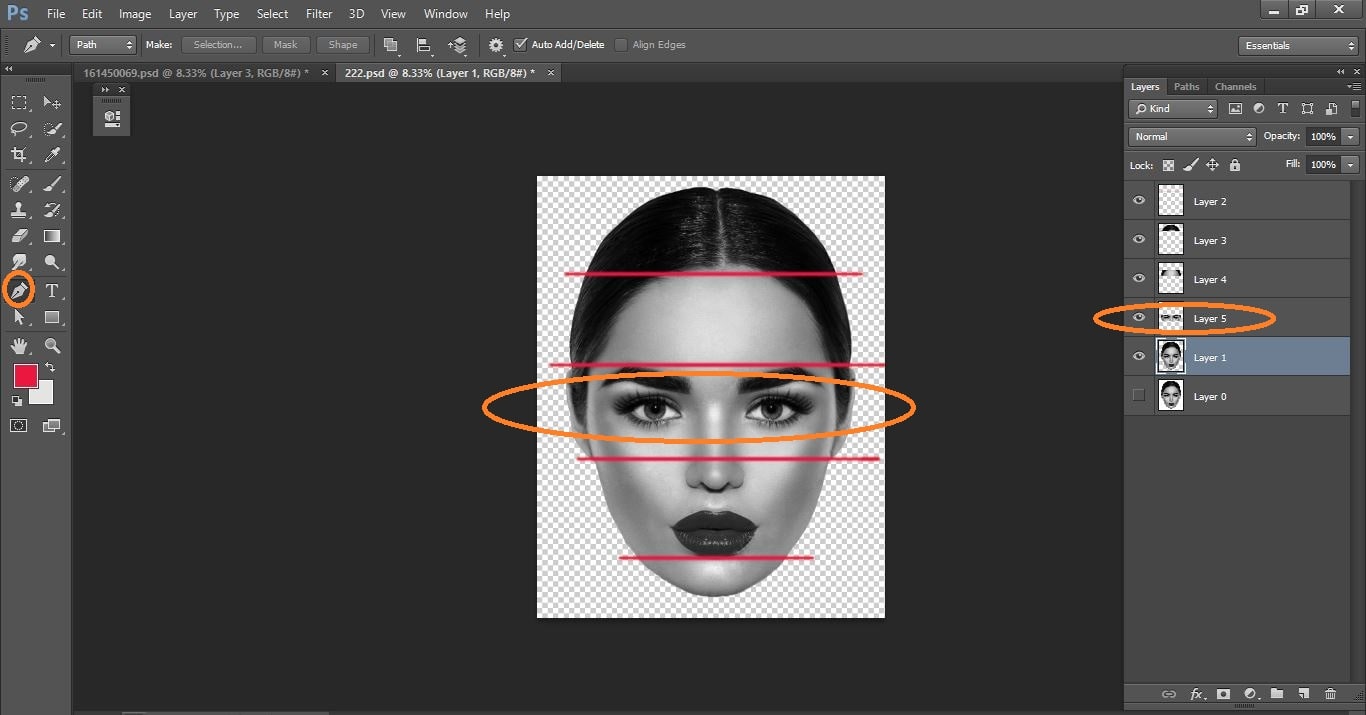Click the Create New Layer icon
Image resolution: width=1366 pixels, height=715 pixels.
[1303, 693]
